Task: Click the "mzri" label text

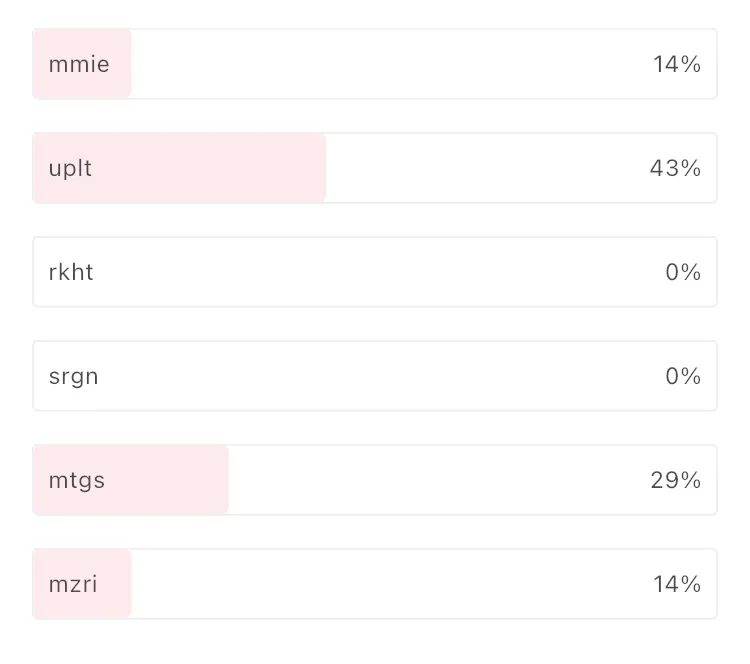Action: pos(73,584)
